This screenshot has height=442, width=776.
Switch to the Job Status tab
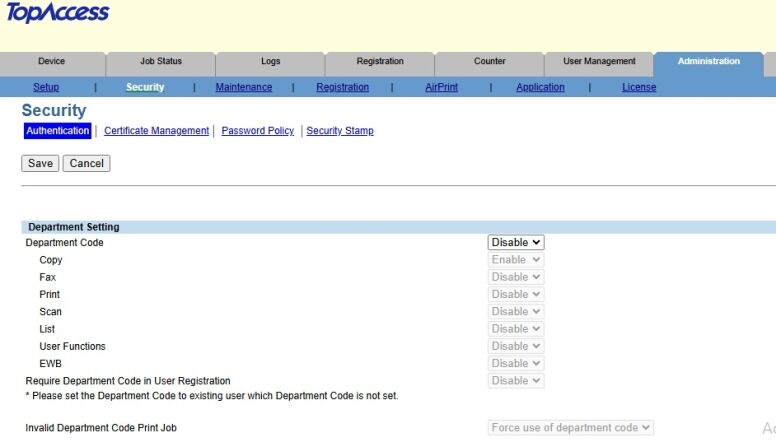pos(160,62)
